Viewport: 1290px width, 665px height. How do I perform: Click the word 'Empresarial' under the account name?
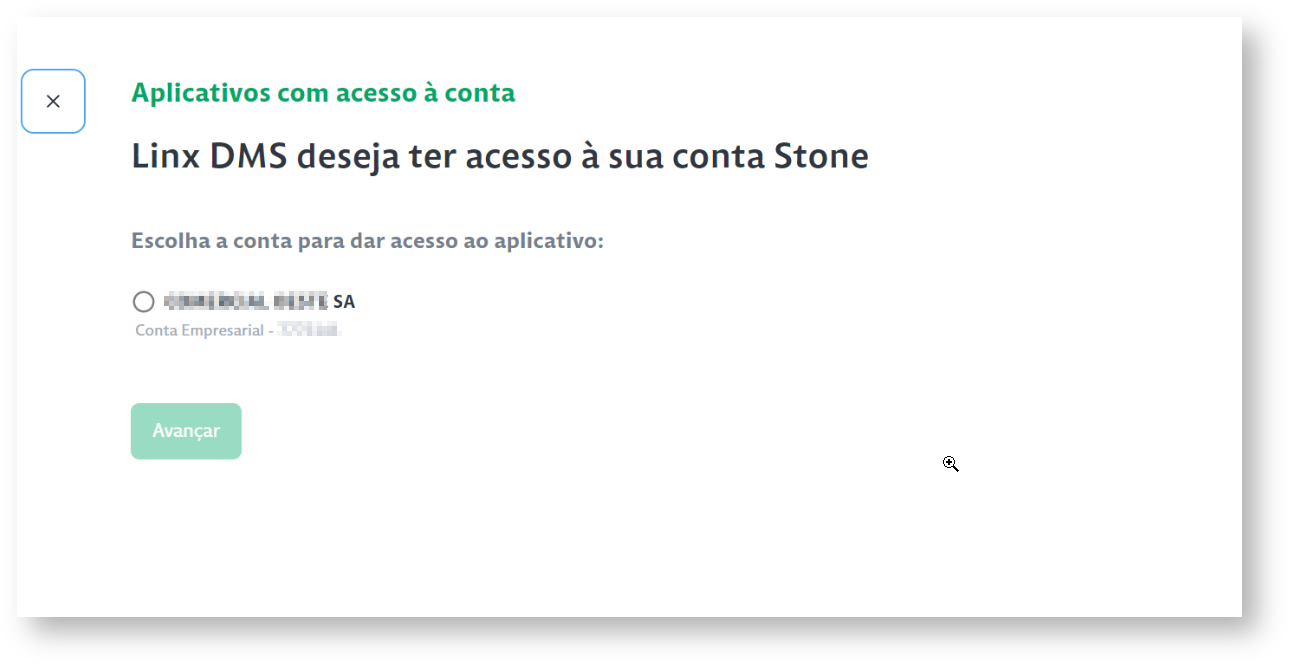tap(223, 330)
